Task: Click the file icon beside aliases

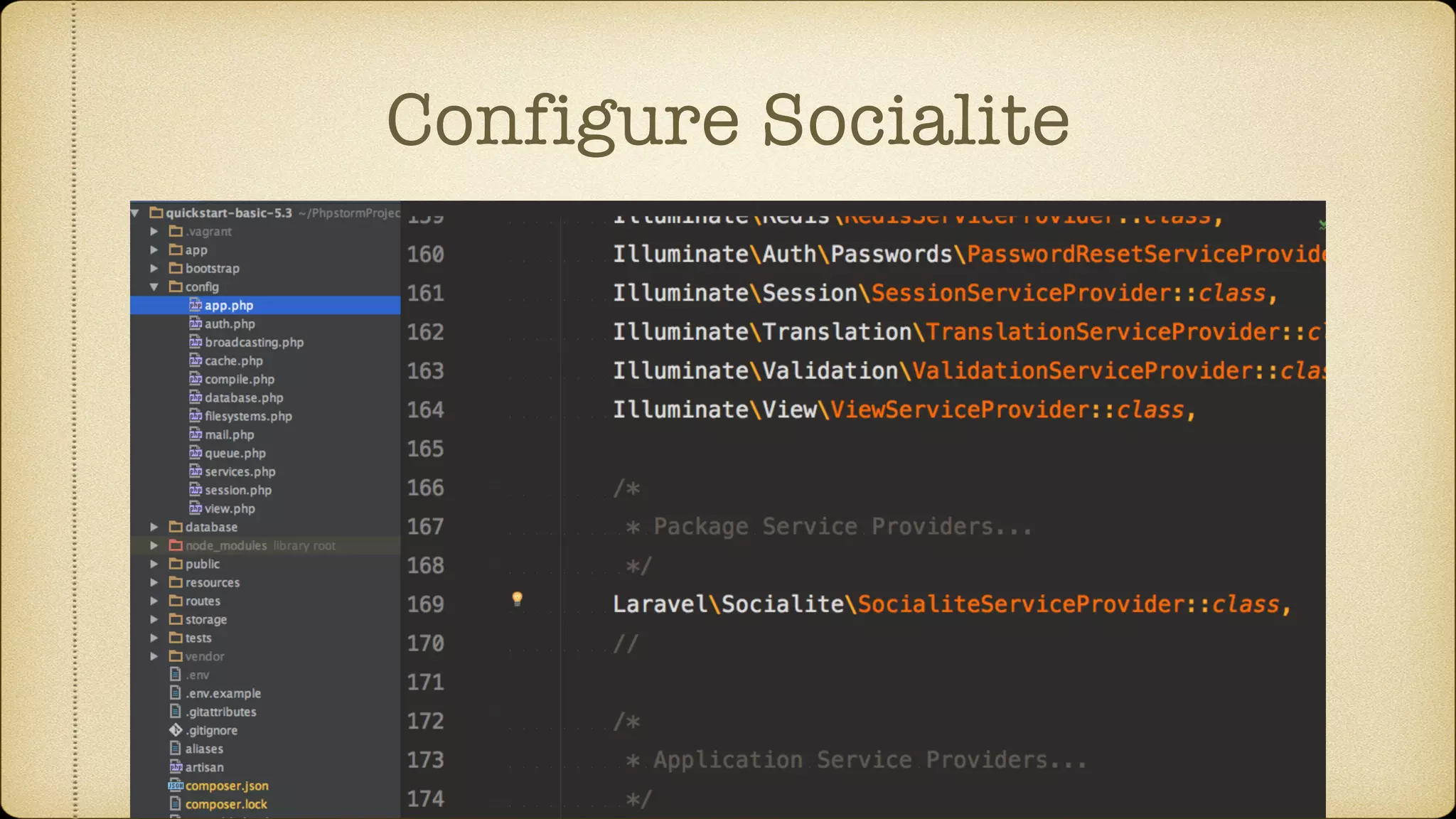Action: click(176, 748)
